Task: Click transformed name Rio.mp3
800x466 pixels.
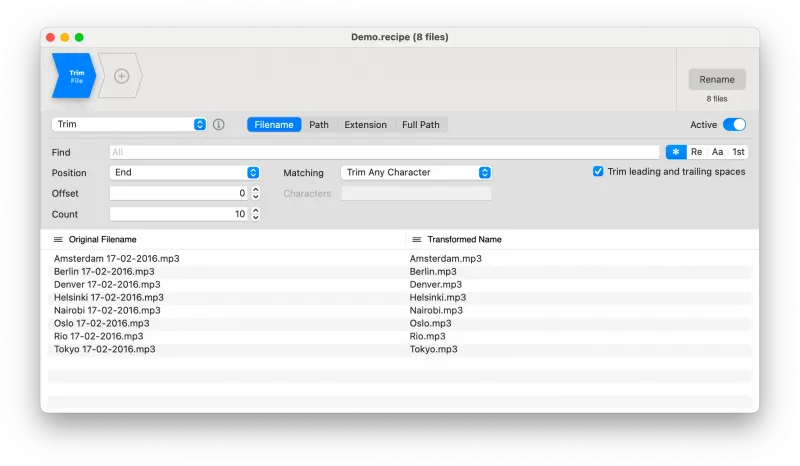Action: point(427,336)
